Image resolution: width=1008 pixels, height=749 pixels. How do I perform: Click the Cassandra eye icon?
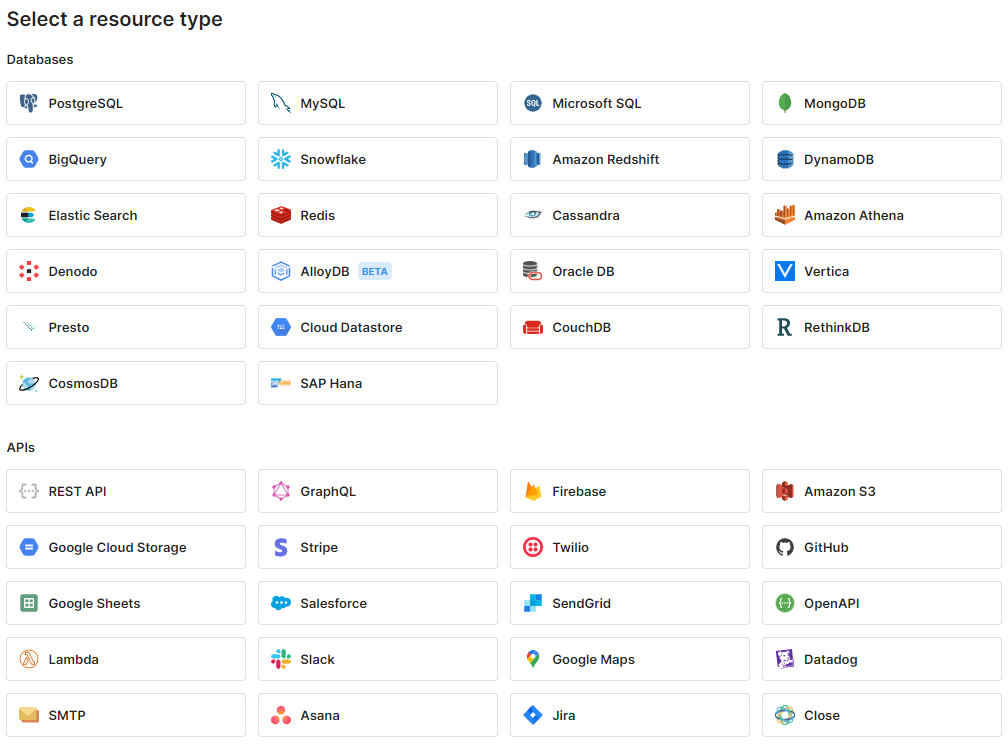point(532,215)
